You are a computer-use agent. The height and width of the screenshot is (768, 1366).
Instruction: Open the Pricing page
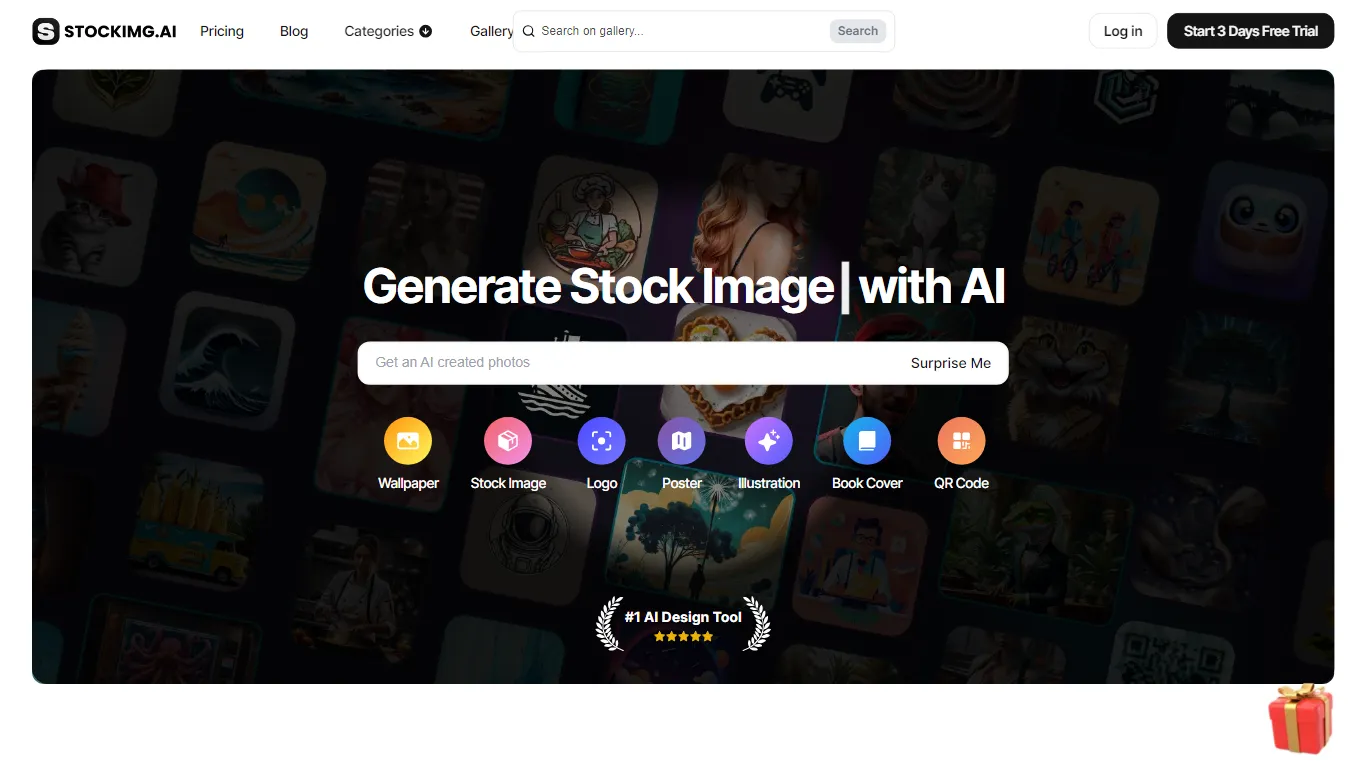coord(222,31)
